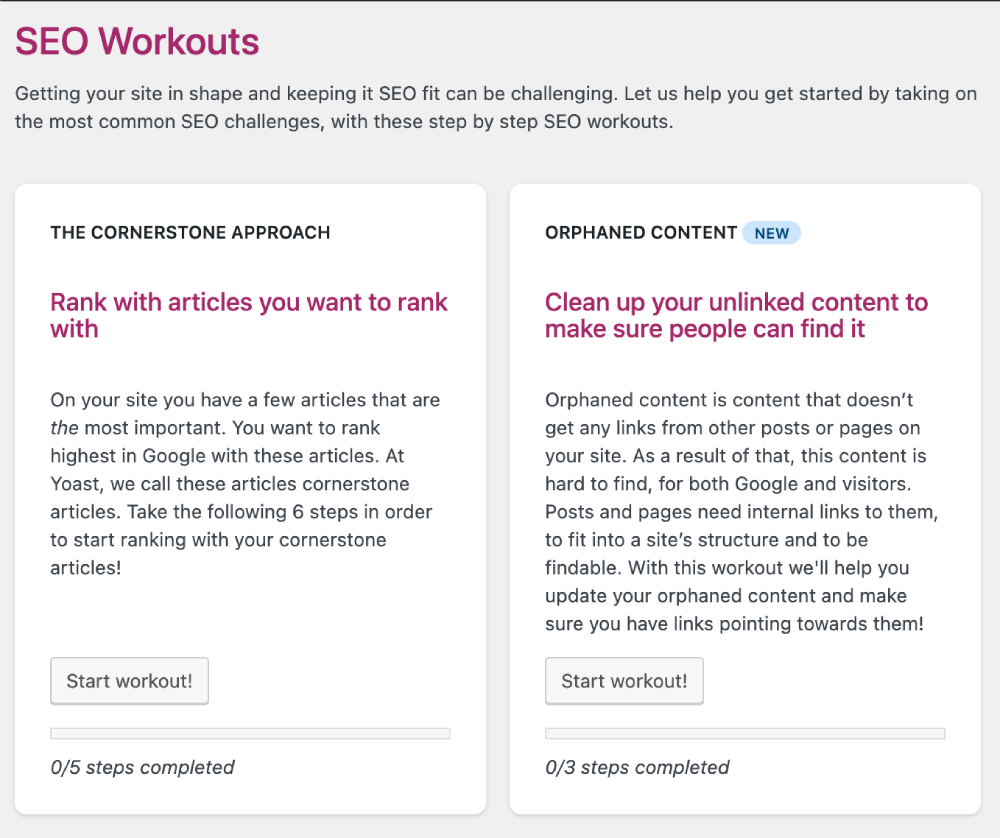Click the italic word "the" in cornerstone text
Viewport: 1000px width, 838px height.
pyautogui.click(x=64, y=428)
